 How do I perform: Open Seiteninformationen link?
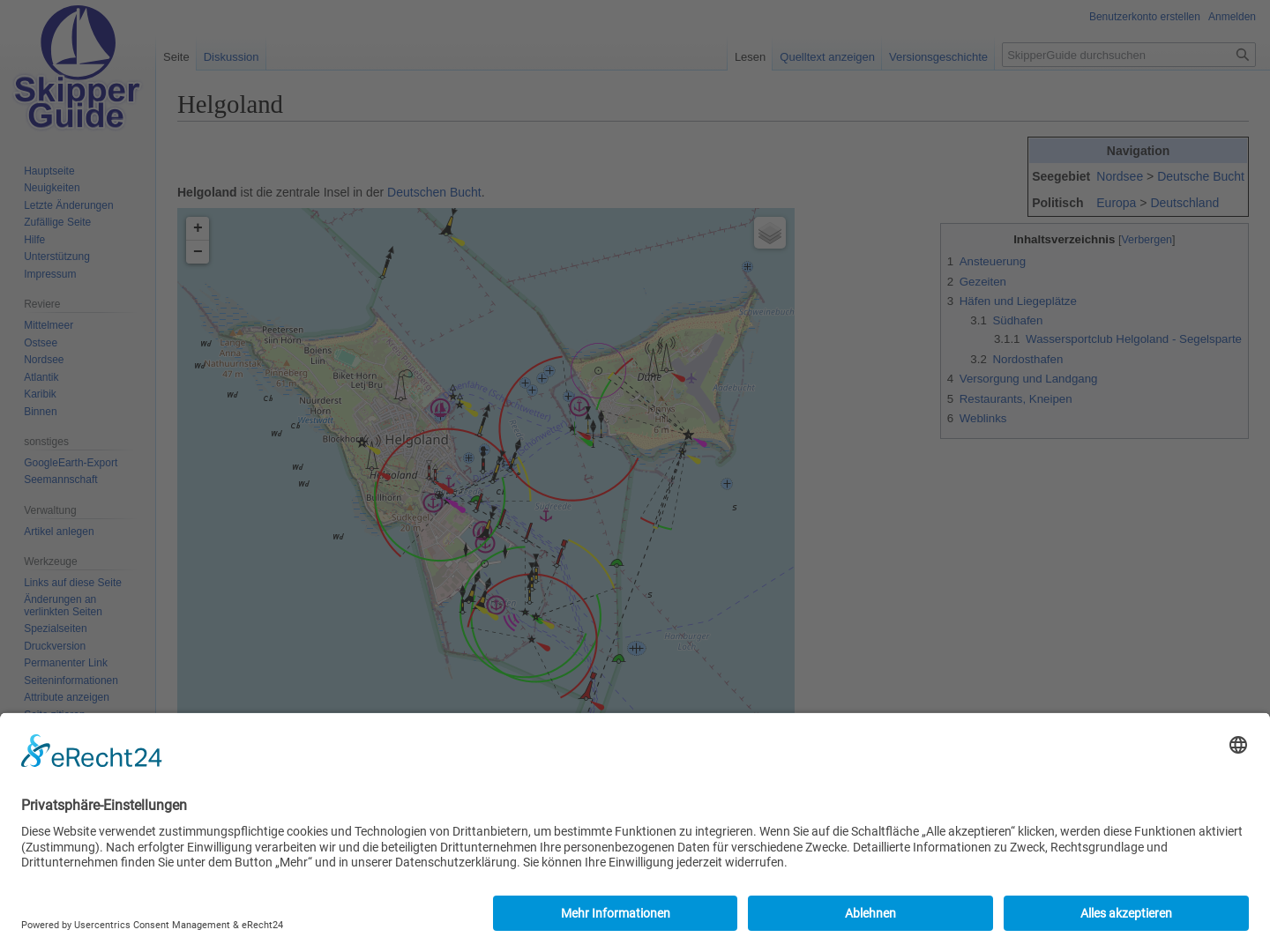pos(71,681)
